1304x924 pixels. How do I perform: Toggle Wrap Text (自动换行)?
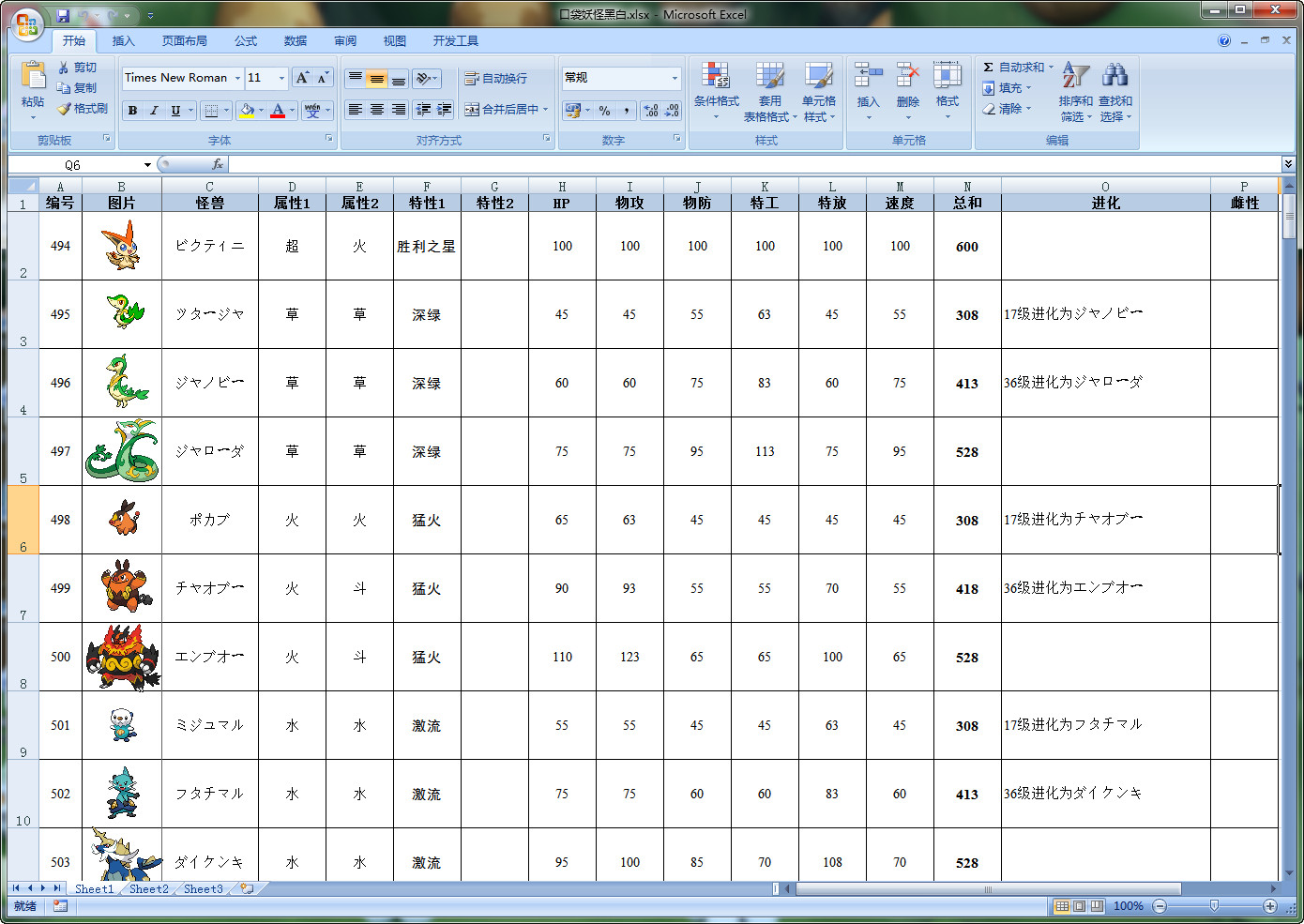tap(496, 79)
